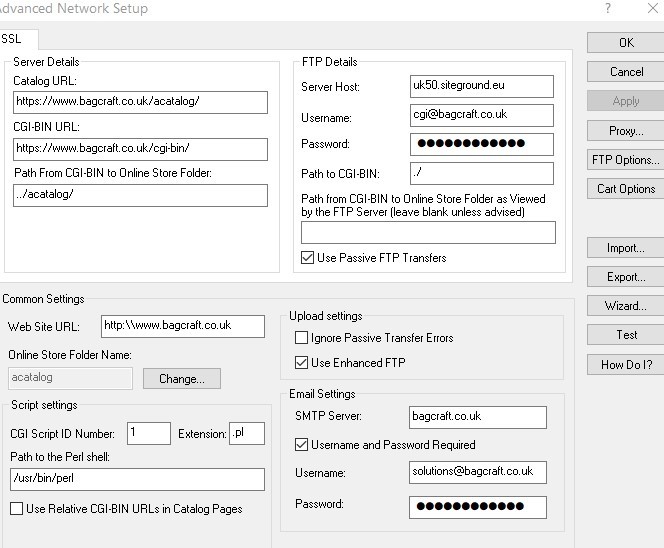
Task: Click the Import button
Action: pyautogui.click(x=626, y=248)
